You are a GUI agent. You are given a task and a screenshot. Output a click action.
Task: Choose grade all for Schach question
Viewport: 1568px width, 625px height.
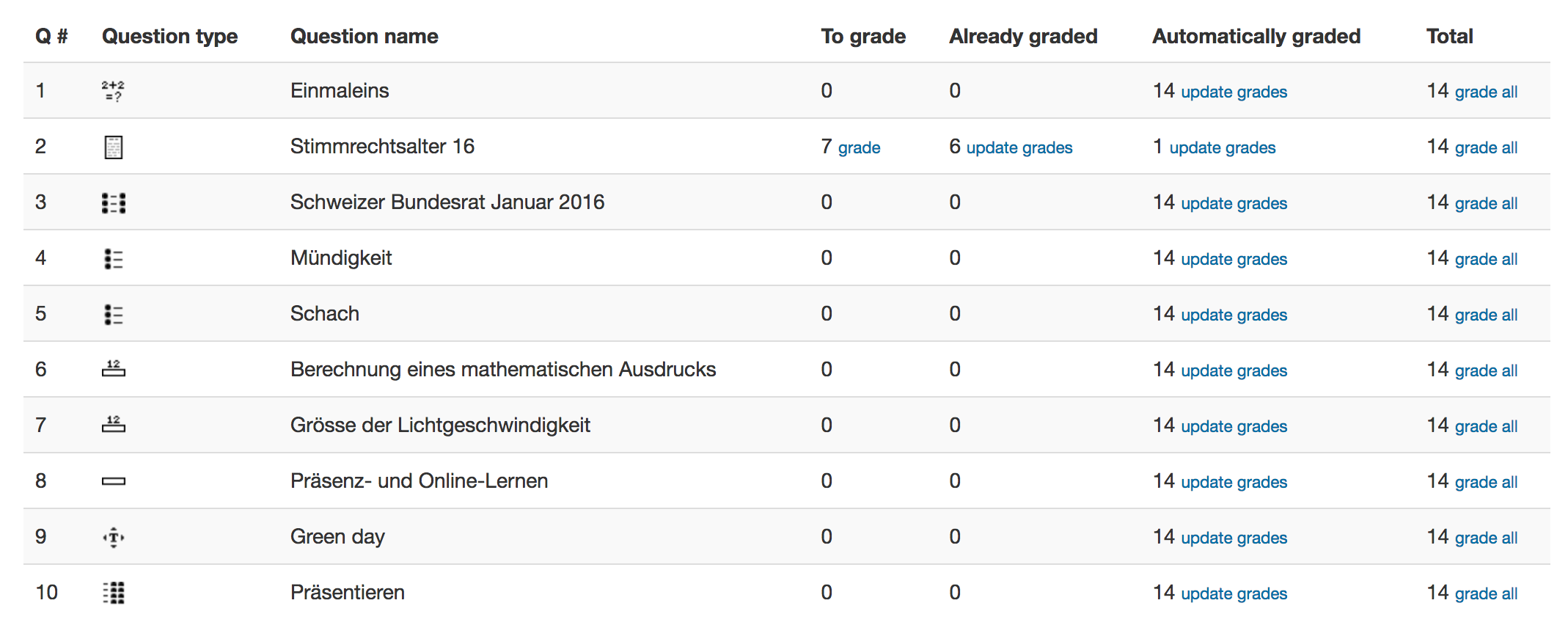point(1486,315)
